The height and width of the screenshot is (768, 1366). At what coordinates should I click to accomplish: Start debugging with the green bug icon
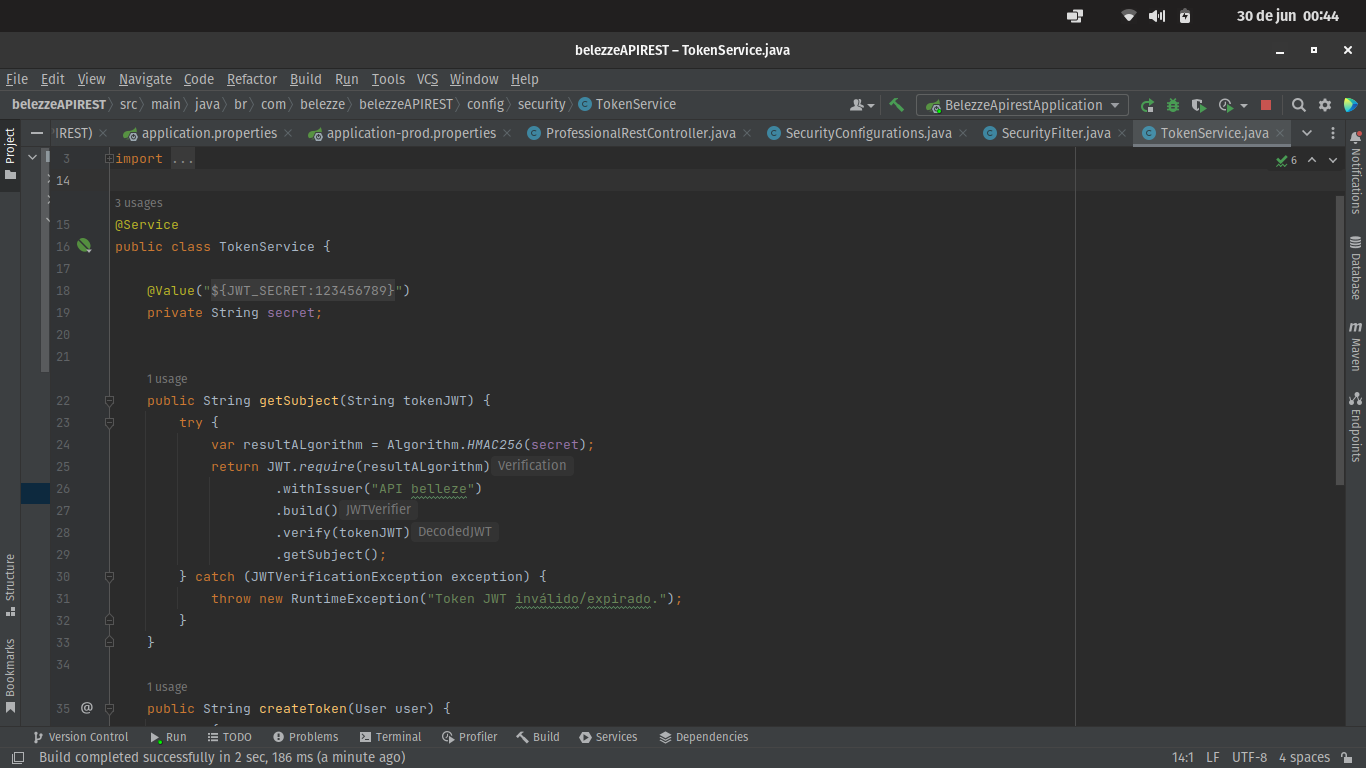tap(1173, 105)
